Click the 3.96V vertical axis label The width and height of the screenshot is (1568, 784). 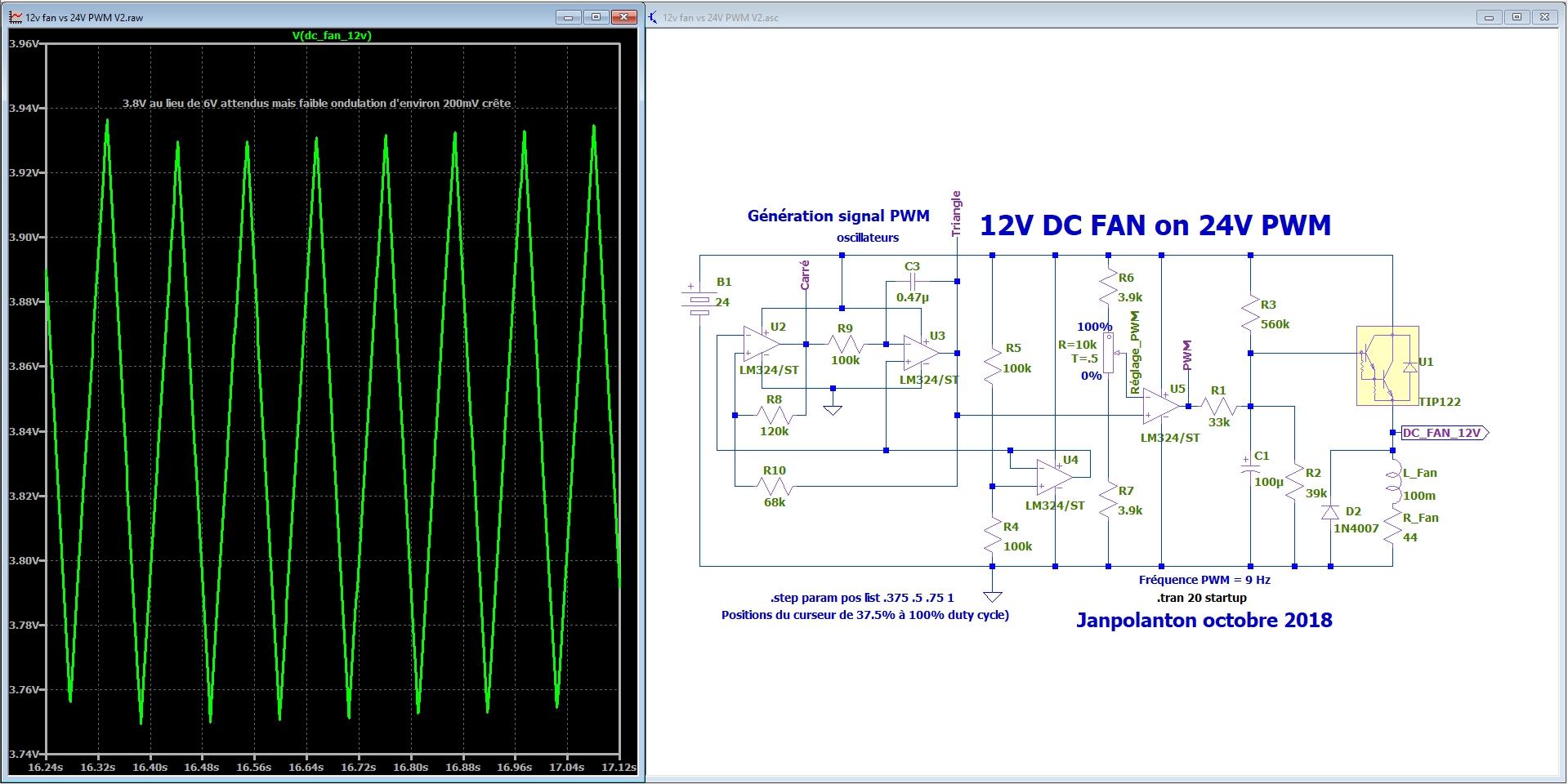click(23, 43)
